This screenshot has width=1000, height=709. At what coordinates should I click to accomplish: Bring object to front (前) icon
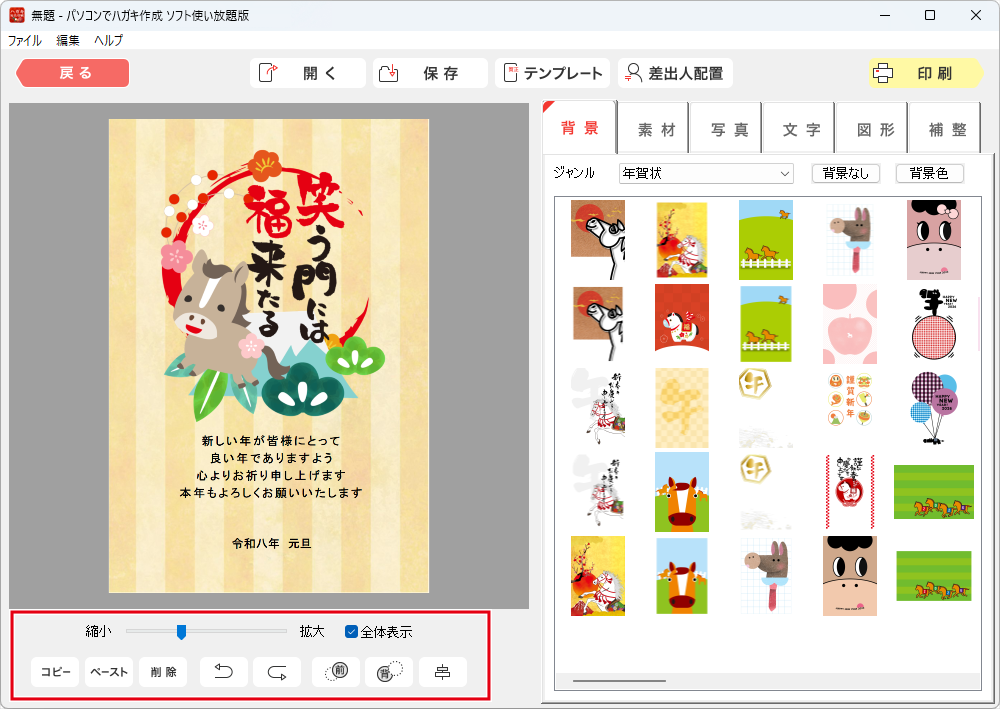335,672
